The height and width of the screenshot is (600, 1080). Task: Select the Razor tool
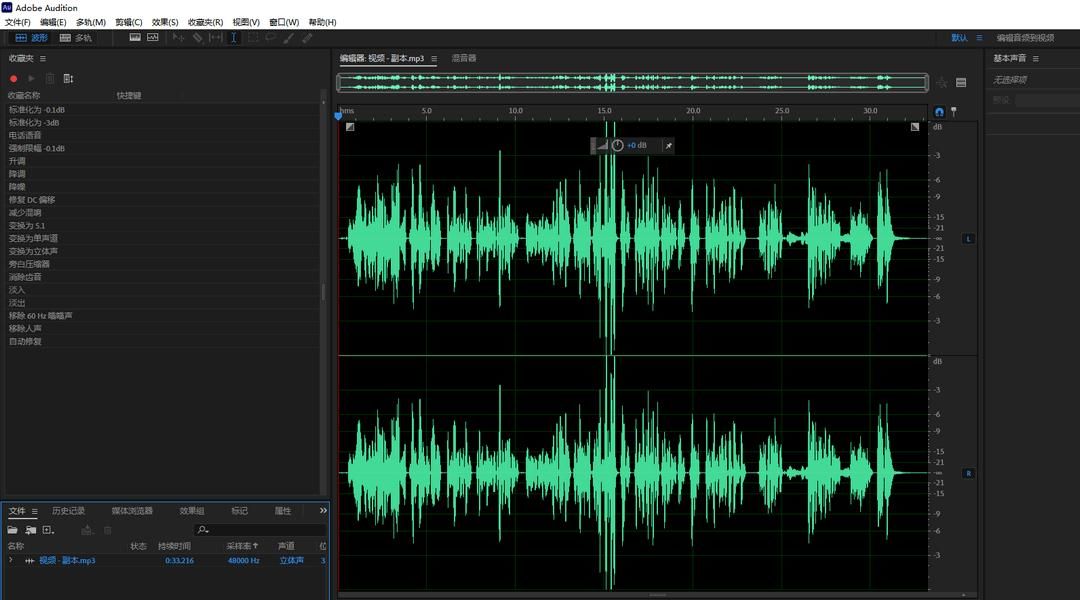tap(198, 37)
